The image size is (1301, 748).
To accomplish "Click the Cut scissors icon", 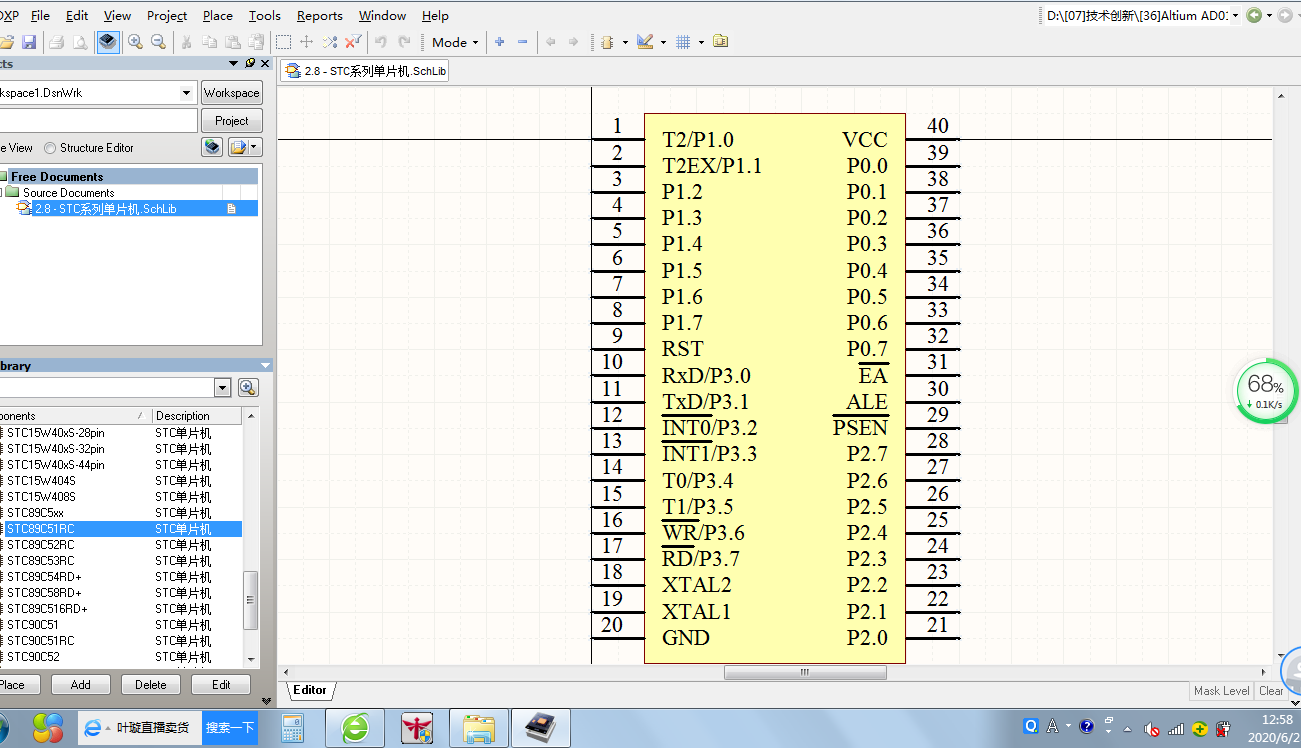I will (x=186, y=42).
